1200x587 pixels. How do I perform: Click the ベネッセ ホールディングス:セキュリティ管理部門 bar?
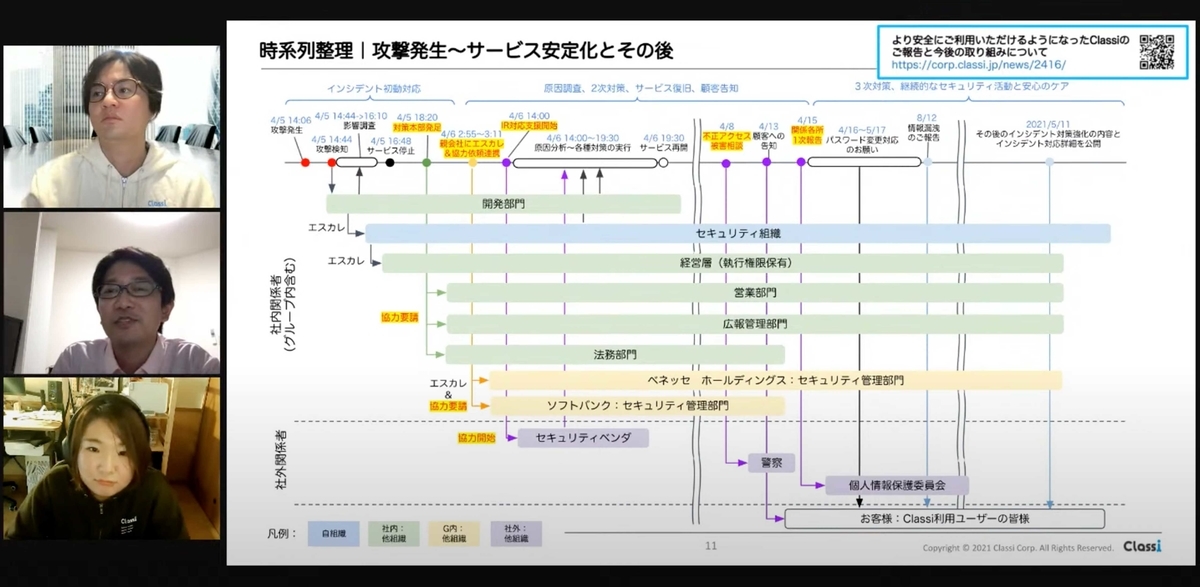point(775,380)
